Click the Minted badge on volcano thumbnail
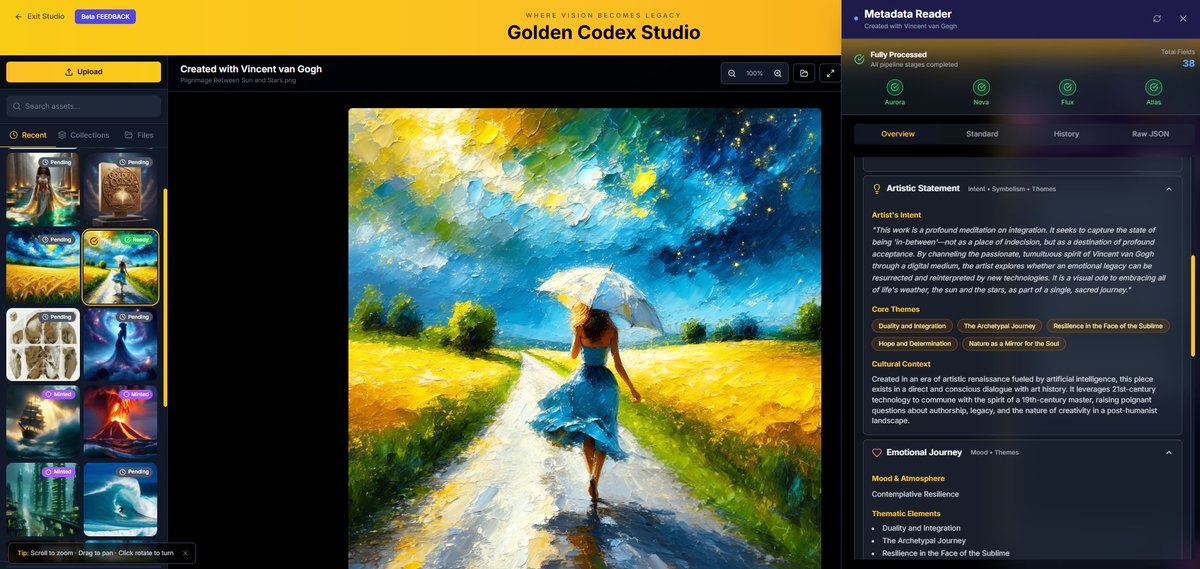Image resolution: width=1200 pixels, height=569 pixels. point(135,394)
